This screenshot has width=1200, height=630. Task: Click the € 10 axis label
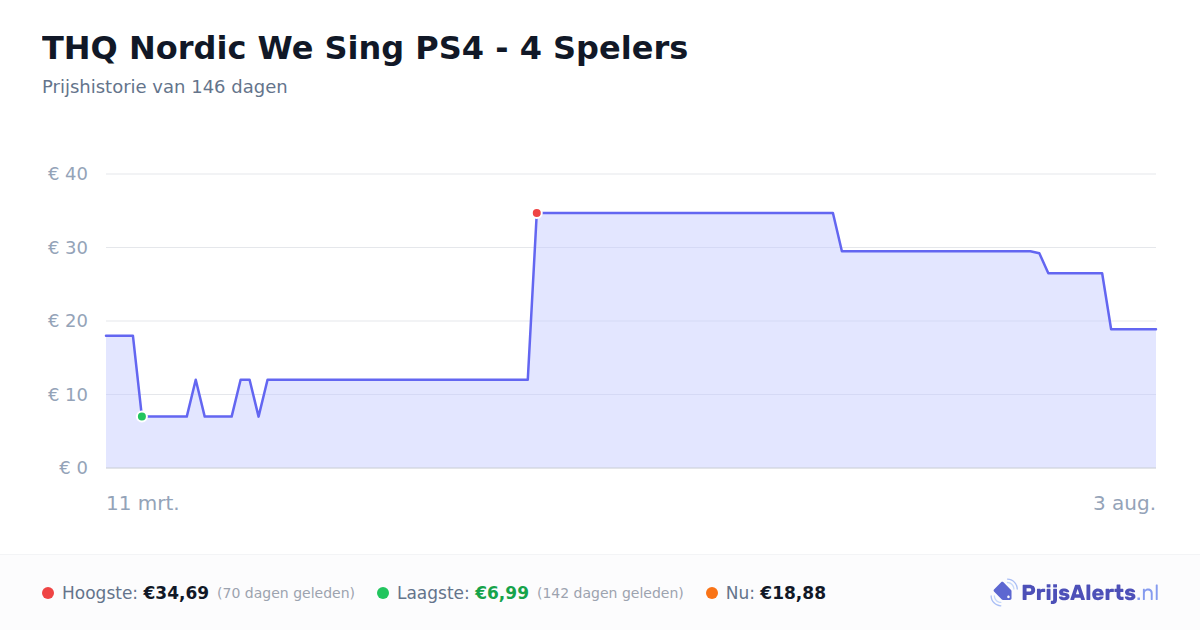[x=68, y=394]
